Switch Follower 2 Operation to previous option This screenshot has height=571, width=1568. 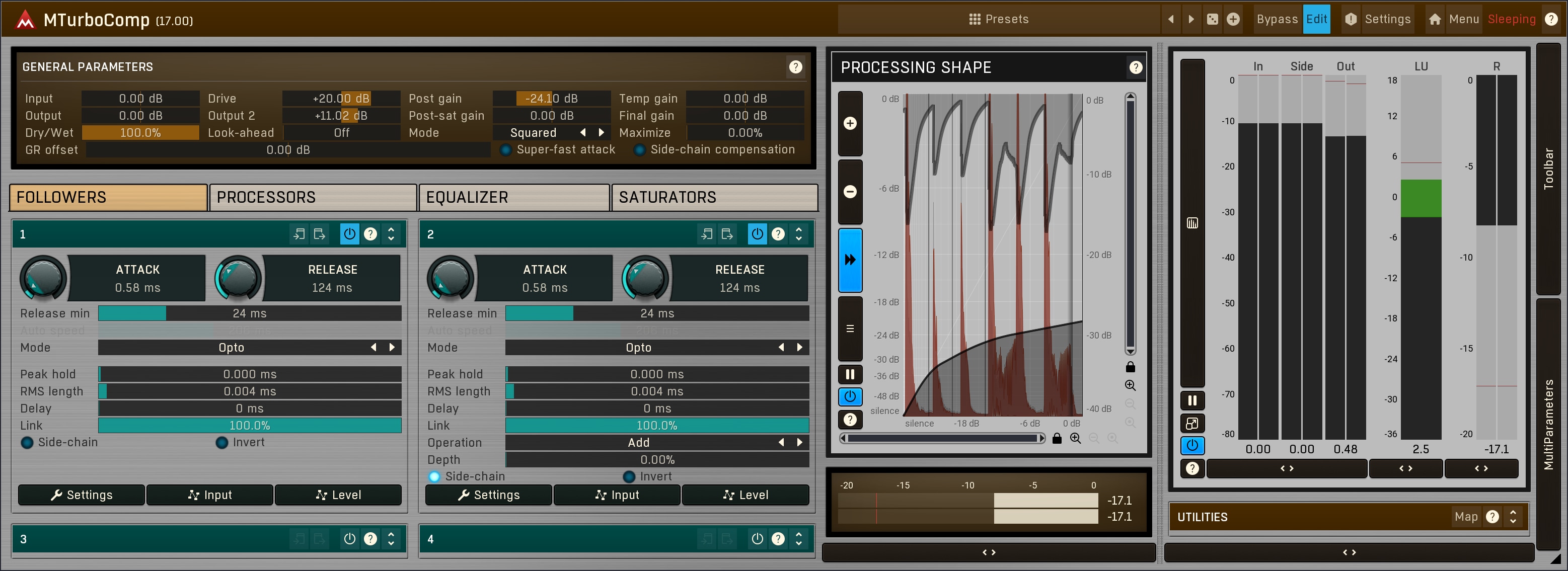[x=781, y=443]
